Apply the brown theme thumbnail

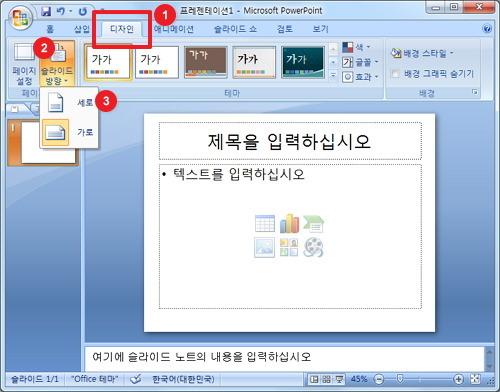coord(205,62)
